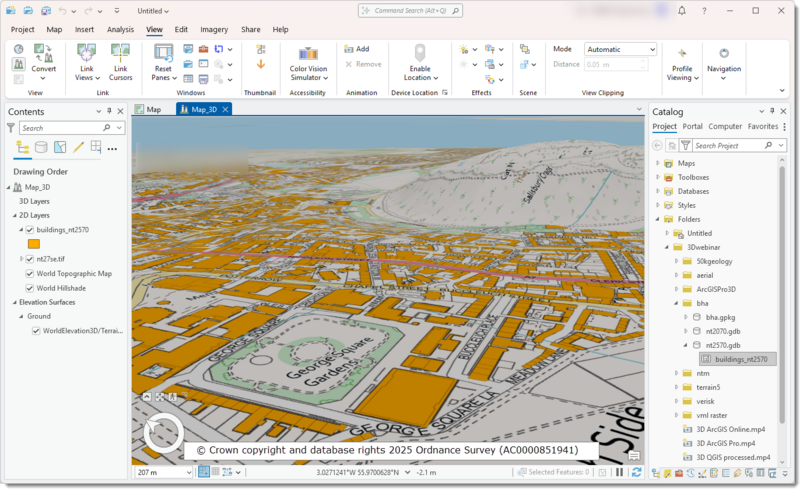The image size is (800, 489).
Task: Toggle World Topographic Map layer
Action: pos(30,274)
